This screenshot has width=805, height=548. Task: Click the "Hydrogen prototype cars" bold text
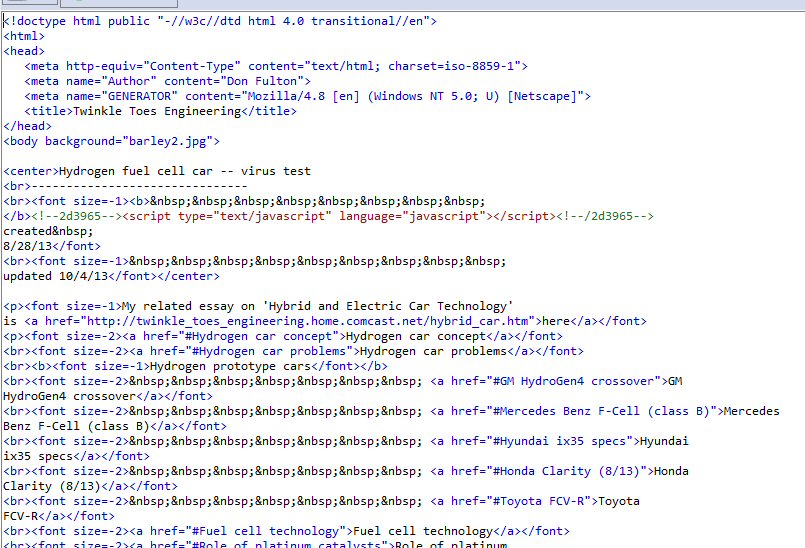[x=230, y=366]
